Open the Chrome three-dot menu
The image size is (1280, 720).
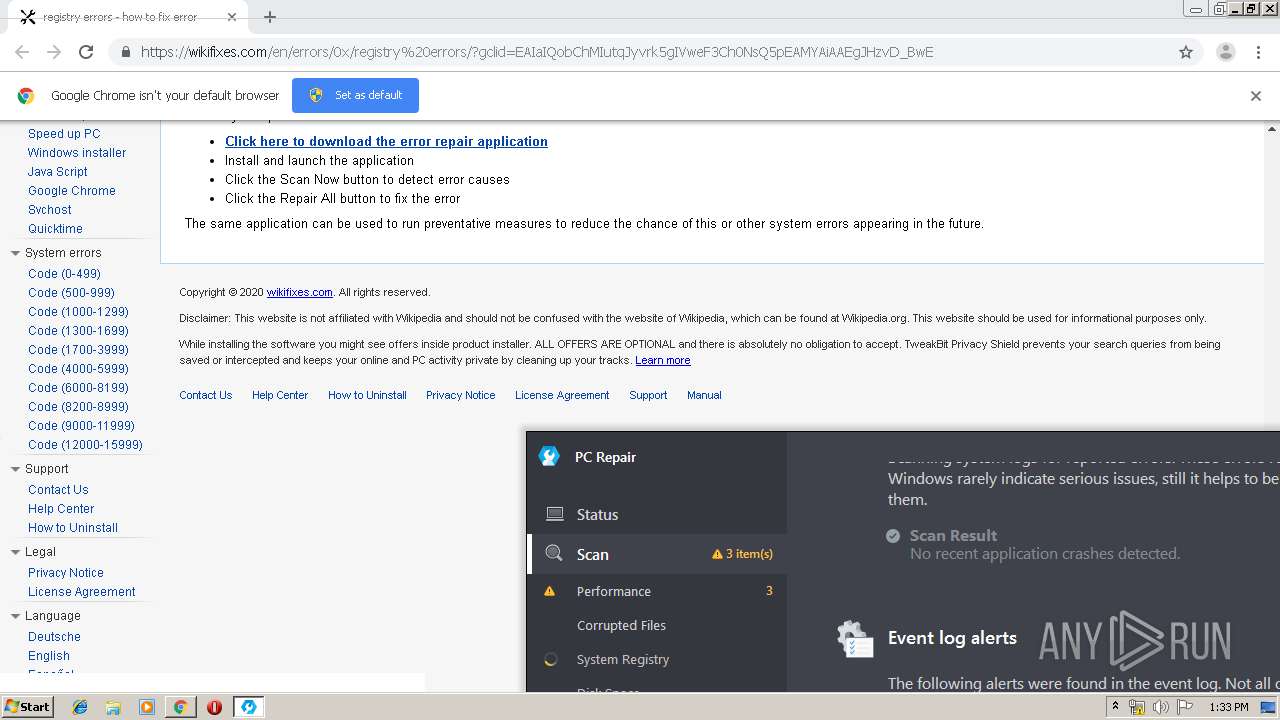pyautogui.click(x=1258, y=52)
